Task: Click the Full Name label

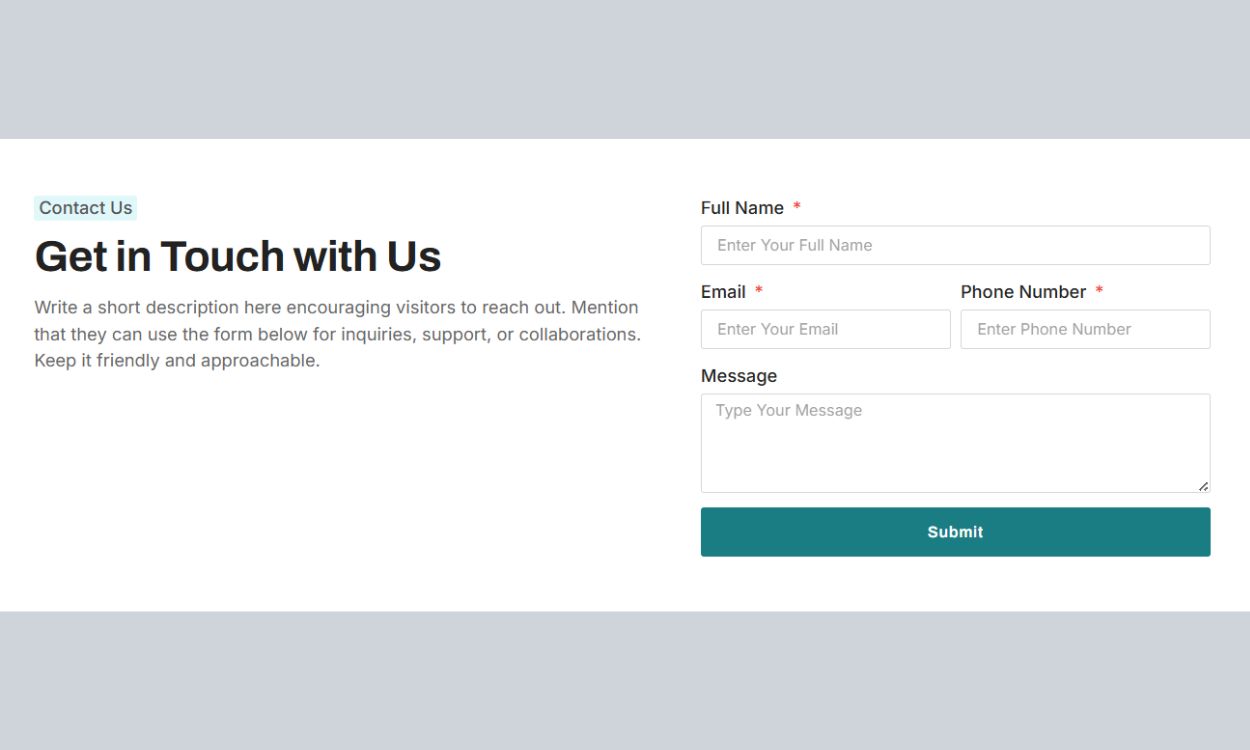Action: [742, 208]
